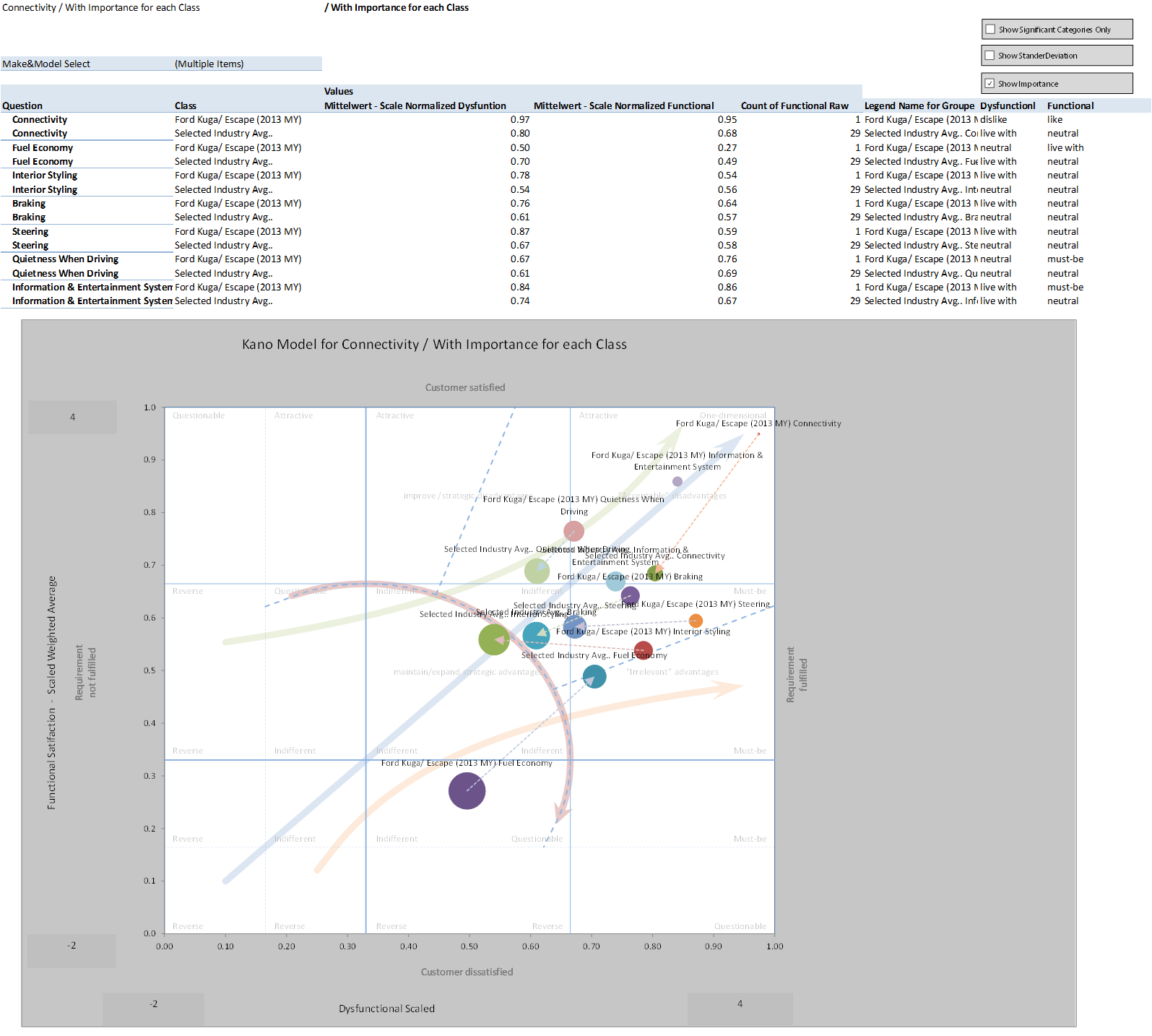Select the orange Ford Steering bubble
This screenshot has width=1152, height=1036.
tap(696, 621)
